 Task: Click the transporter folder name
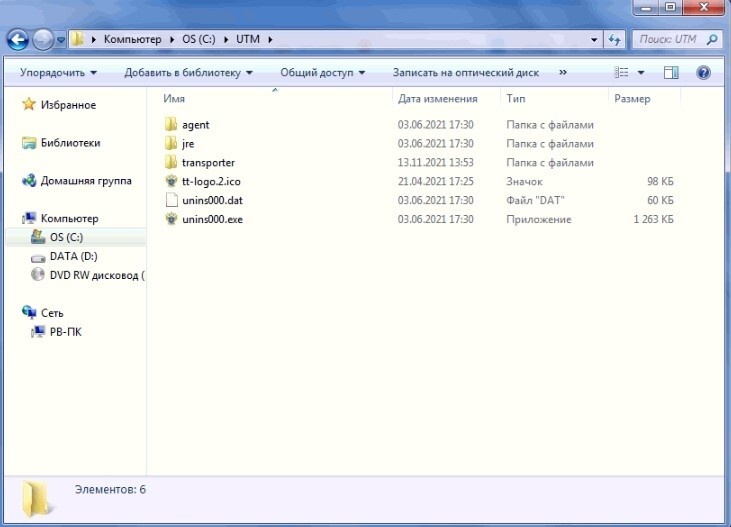point(208,163)
